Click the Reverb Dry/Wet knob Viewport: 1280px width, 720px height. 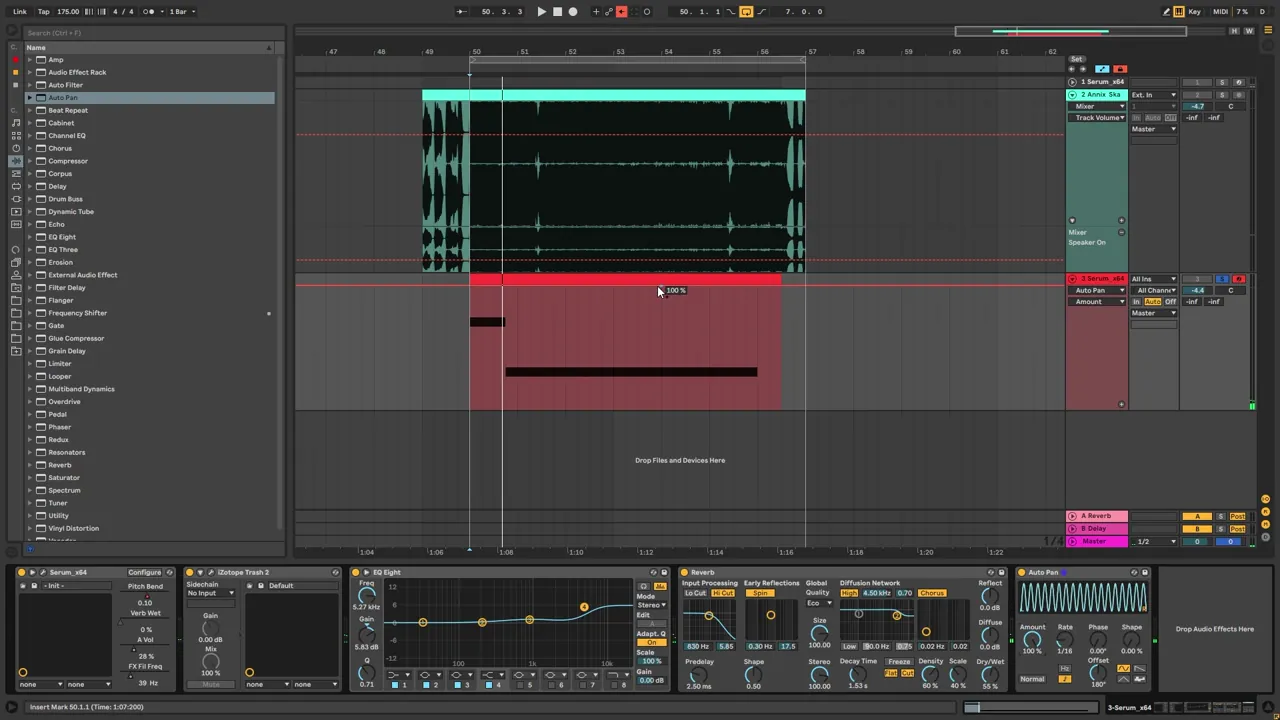[990, 674]
